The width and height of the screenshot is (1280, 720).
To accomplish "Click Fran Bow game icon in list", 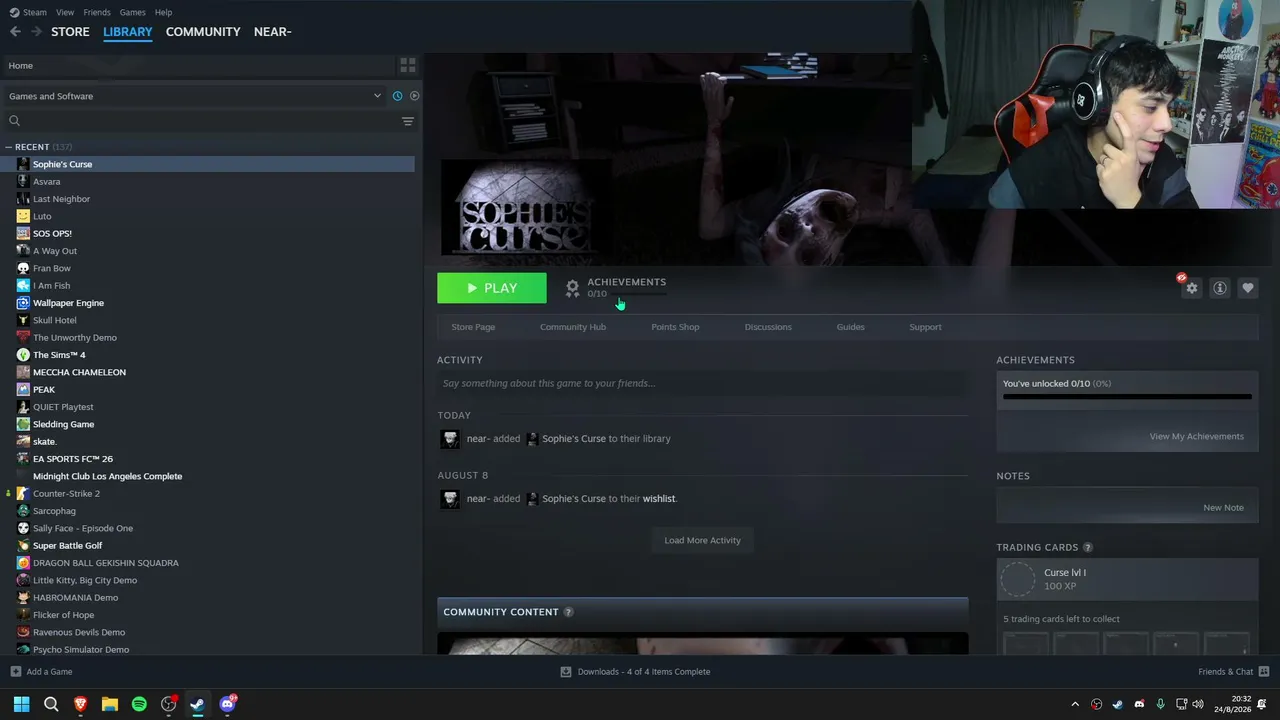I will [23, 268].
